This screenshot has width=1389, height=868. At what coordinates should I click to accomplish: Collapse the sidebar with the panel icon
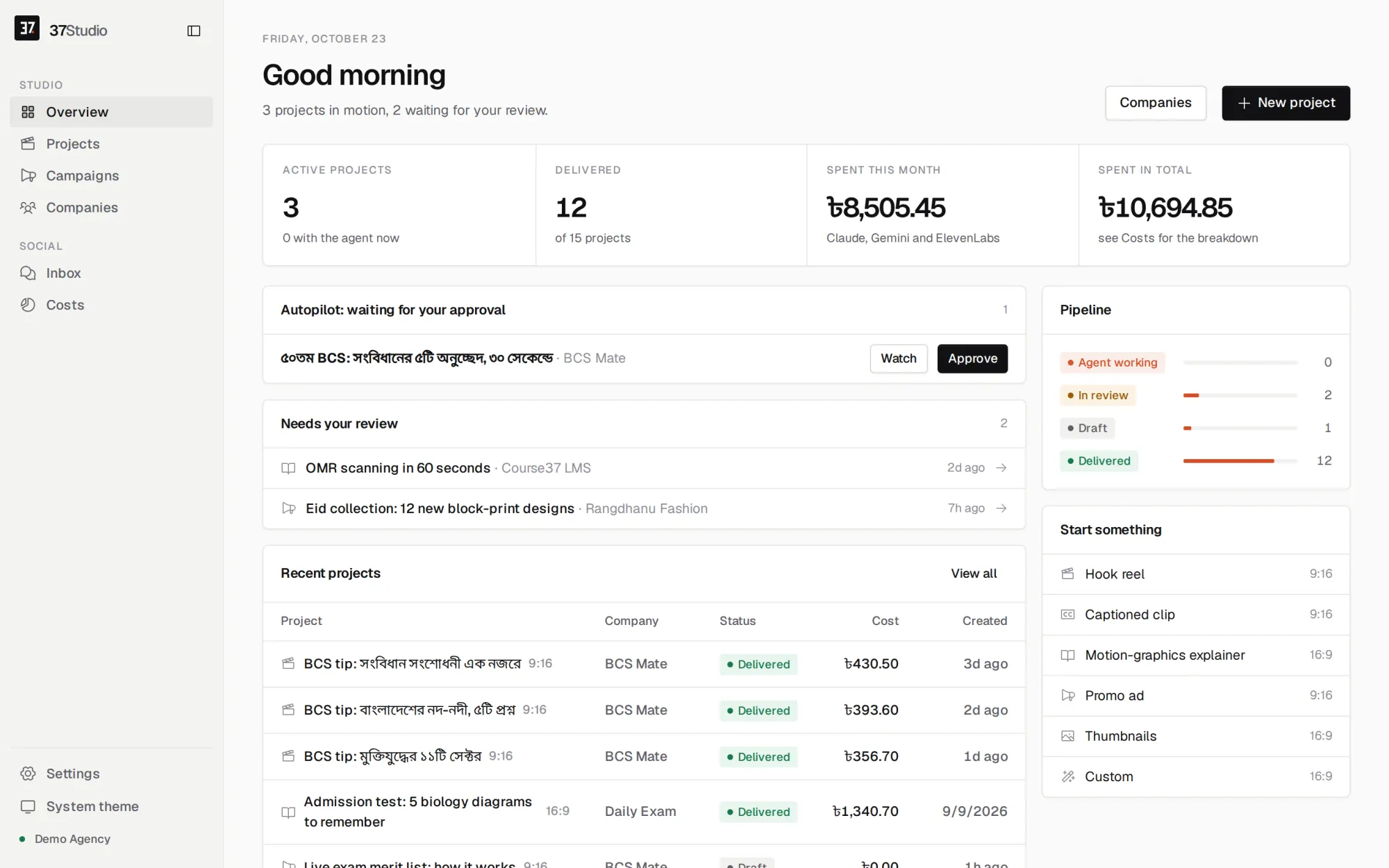tap(194, 31)
